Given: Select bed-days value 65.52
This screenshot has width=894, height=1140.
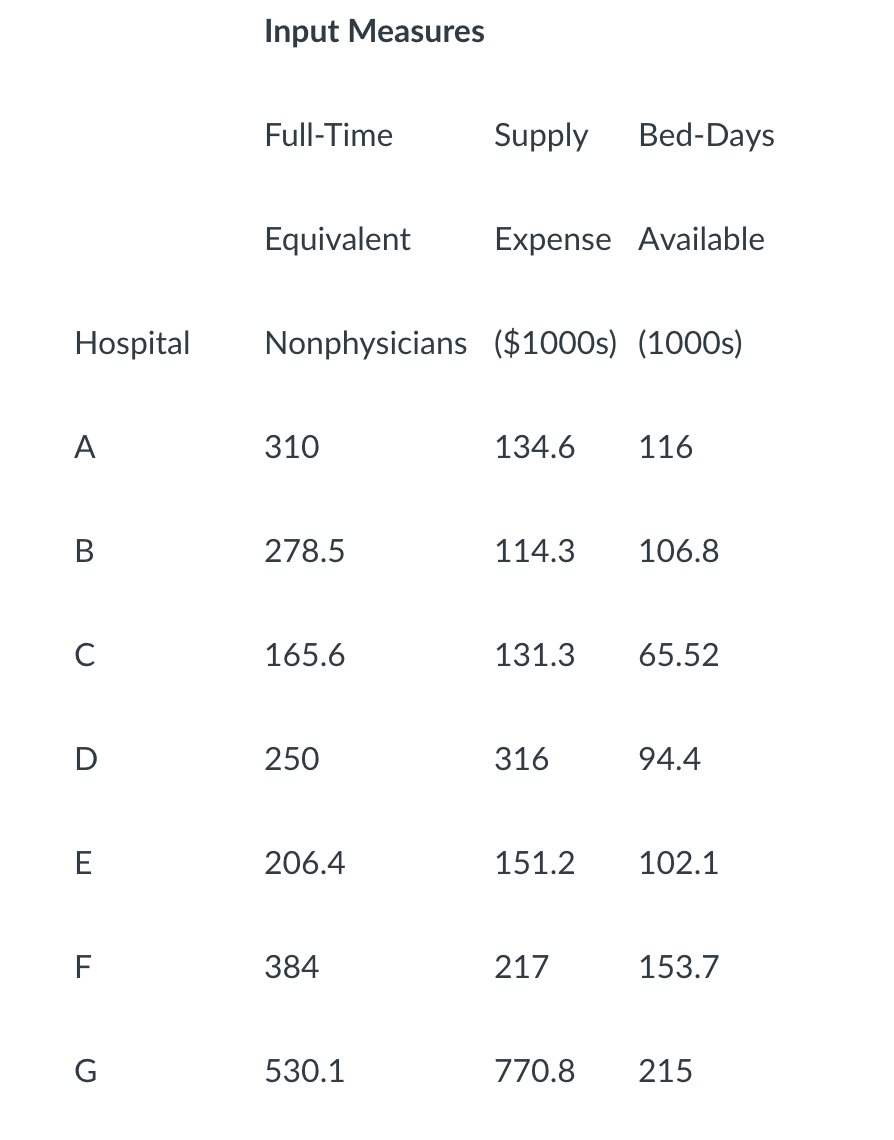Looking at the screenshot, I should click(678, 655).
